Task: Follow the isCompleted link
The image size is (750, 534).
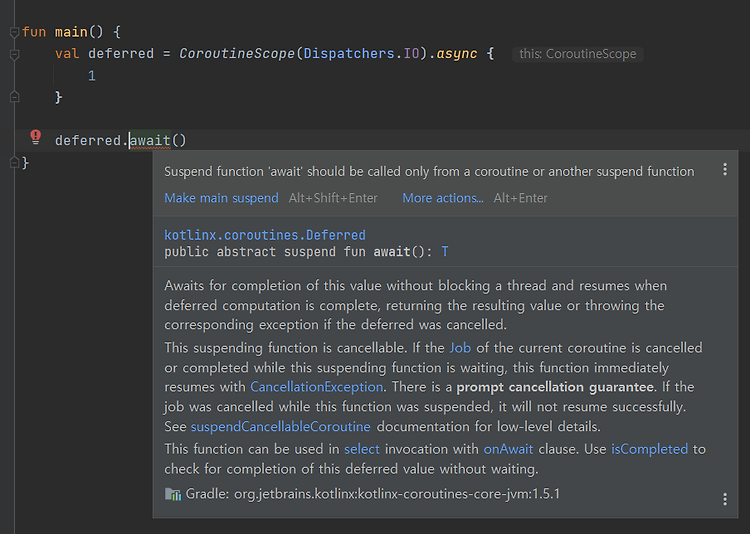Action: [650, 449]
